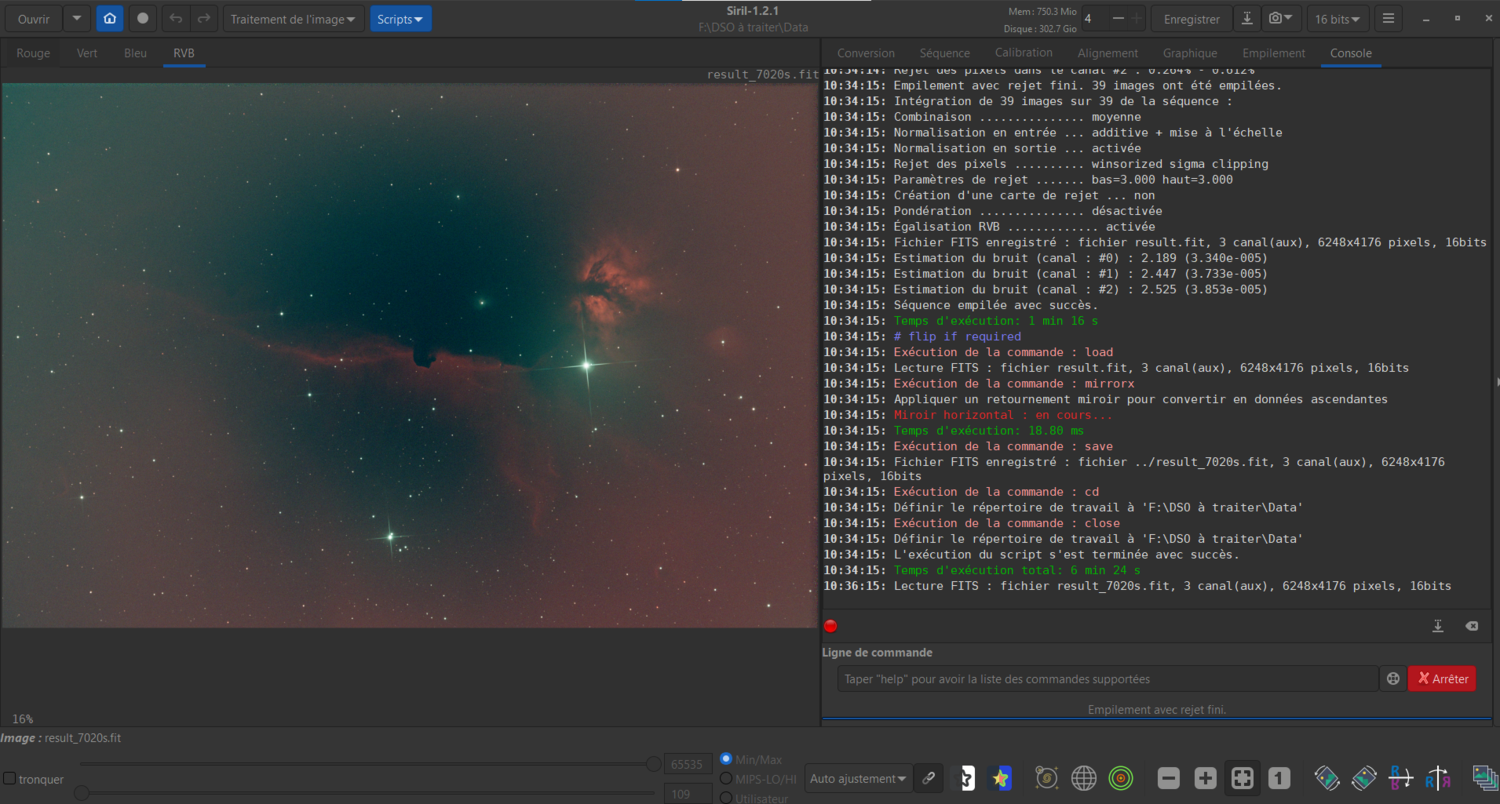Click the astrometry galaxy icon
1500x804 pixels.
[x=1047, y=778]
